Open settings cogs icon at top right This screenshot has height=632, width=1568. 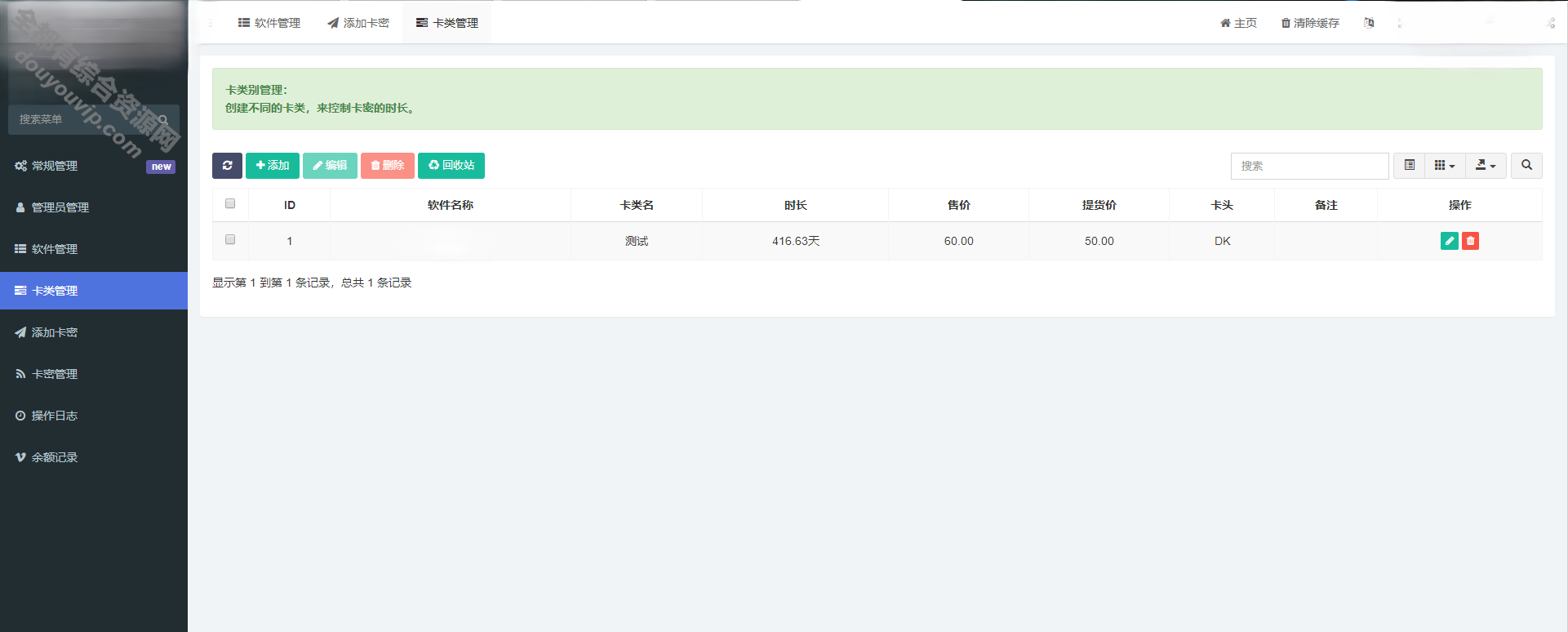(1550, 23)
